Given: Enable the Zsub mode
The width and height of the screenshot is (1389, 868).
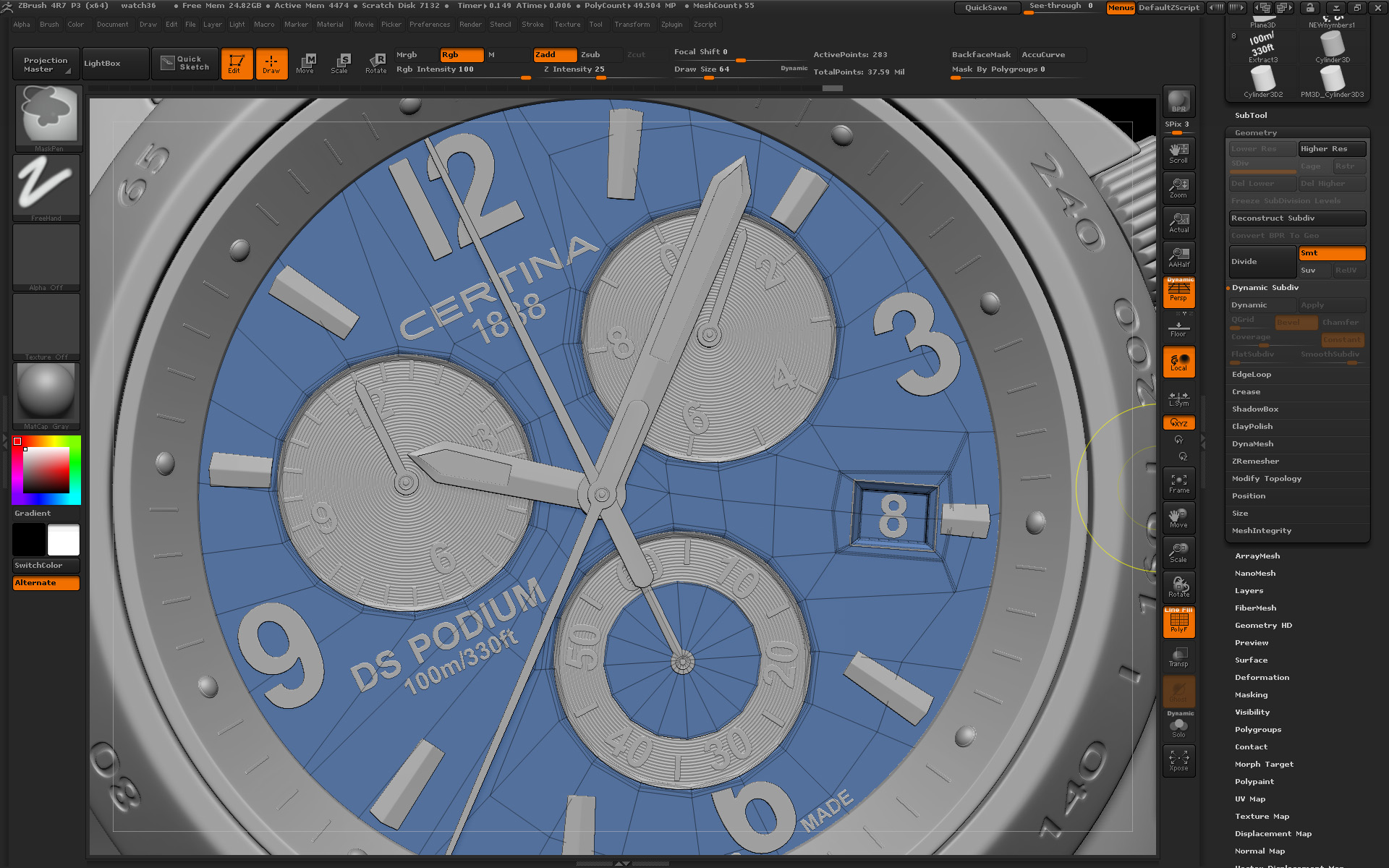Looking at the screenshot, I should [x=600, y=55].
